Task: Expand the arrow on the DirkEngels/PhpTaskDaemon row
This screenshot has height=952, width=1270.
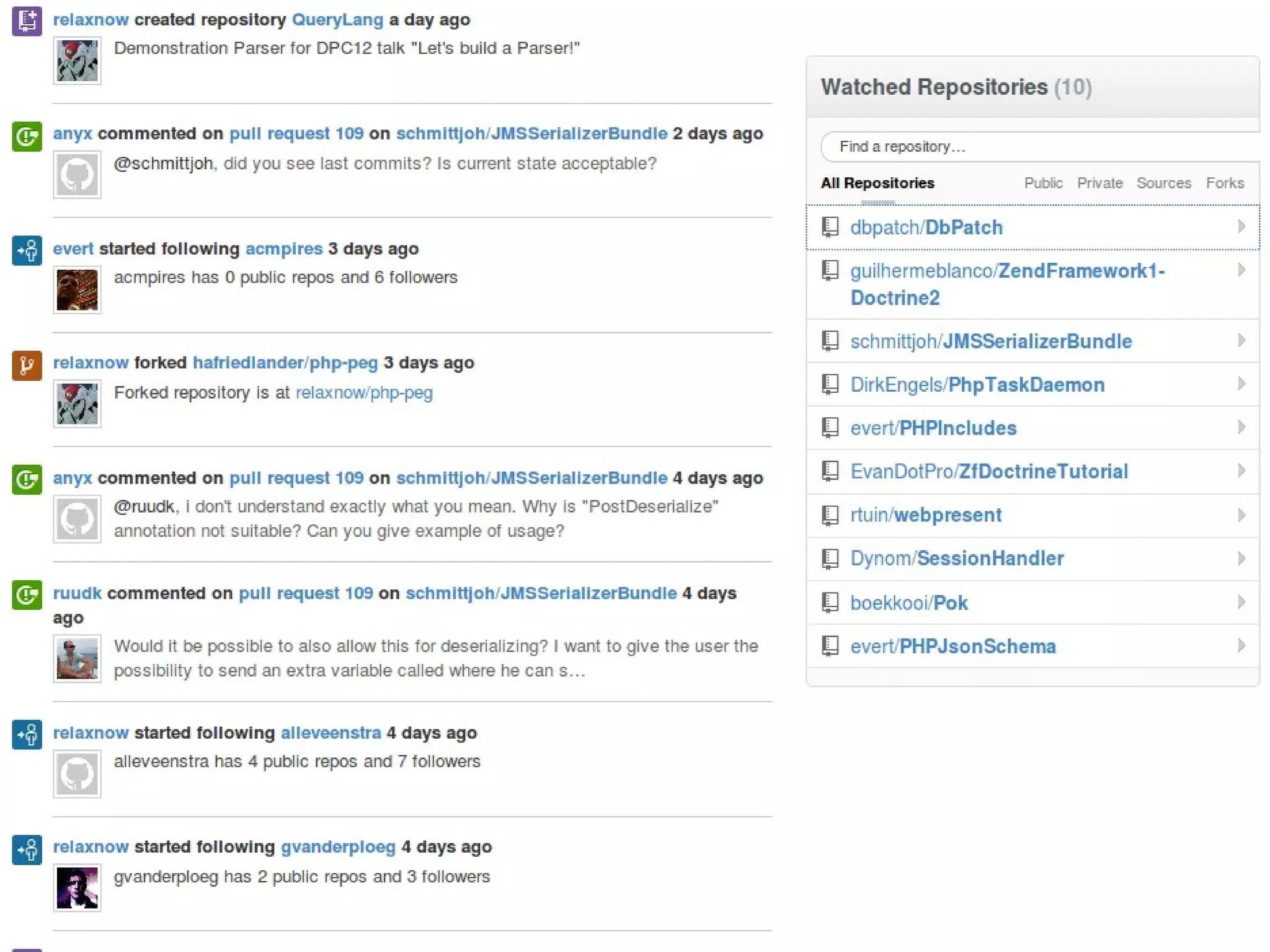Action: (1241, 384)
